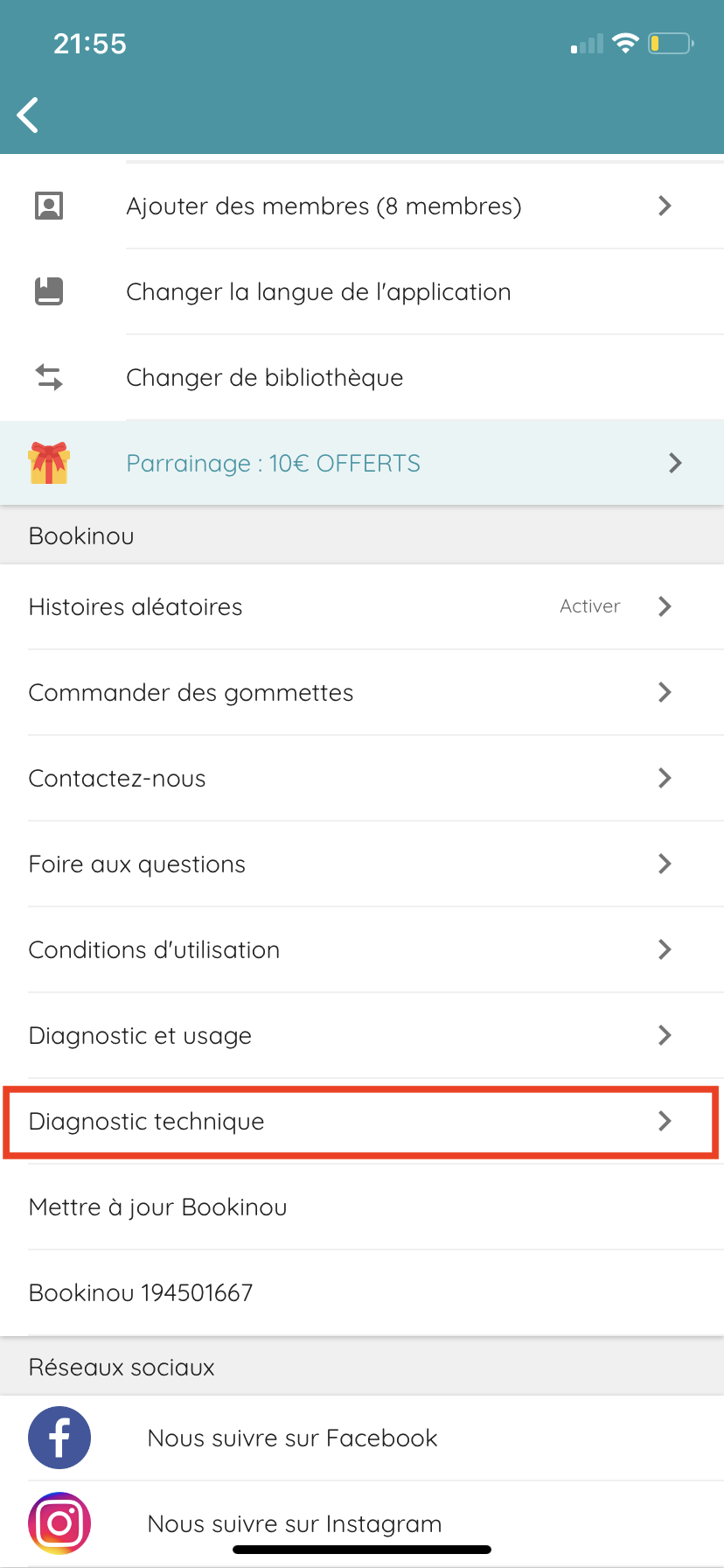Open Foire aux questions
The width and height of the screenshot is (724, 1568).
coord(362,864)
